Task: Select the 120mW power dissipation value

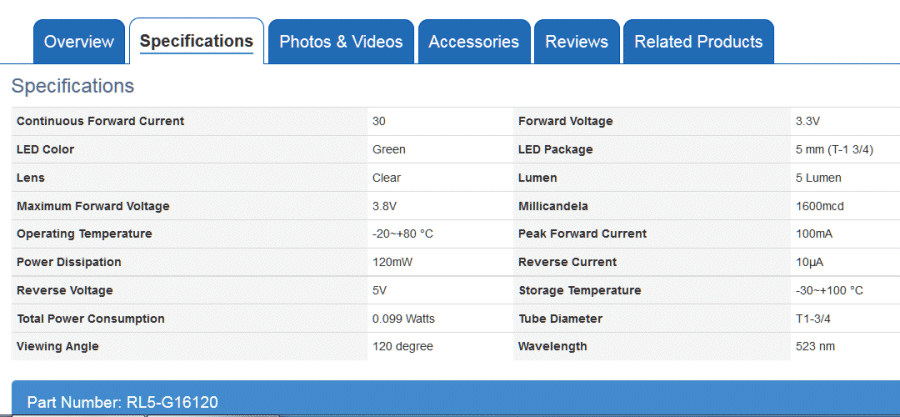Action: point(391,262)
